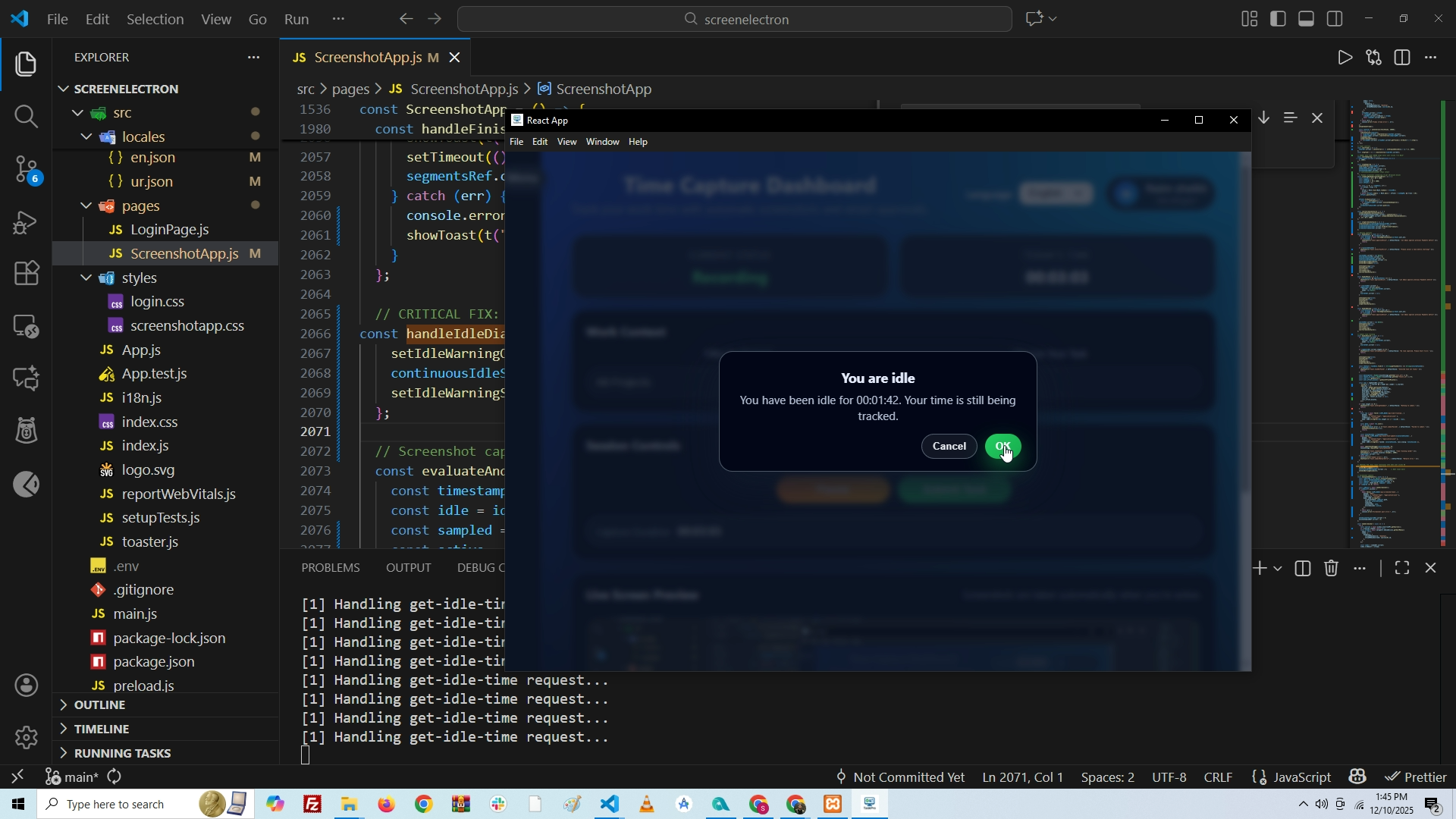Switch to the PROBLEMS tab
This screenshot has width=1456, height=819.
(330, 568)
